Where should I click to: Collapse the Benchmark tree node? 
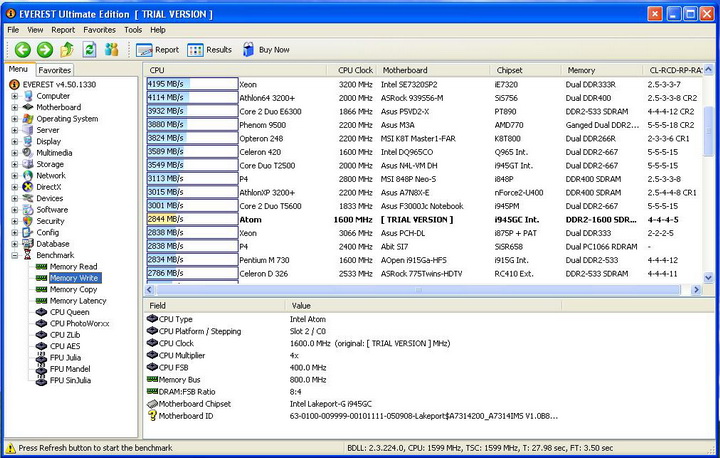(15, 255)
